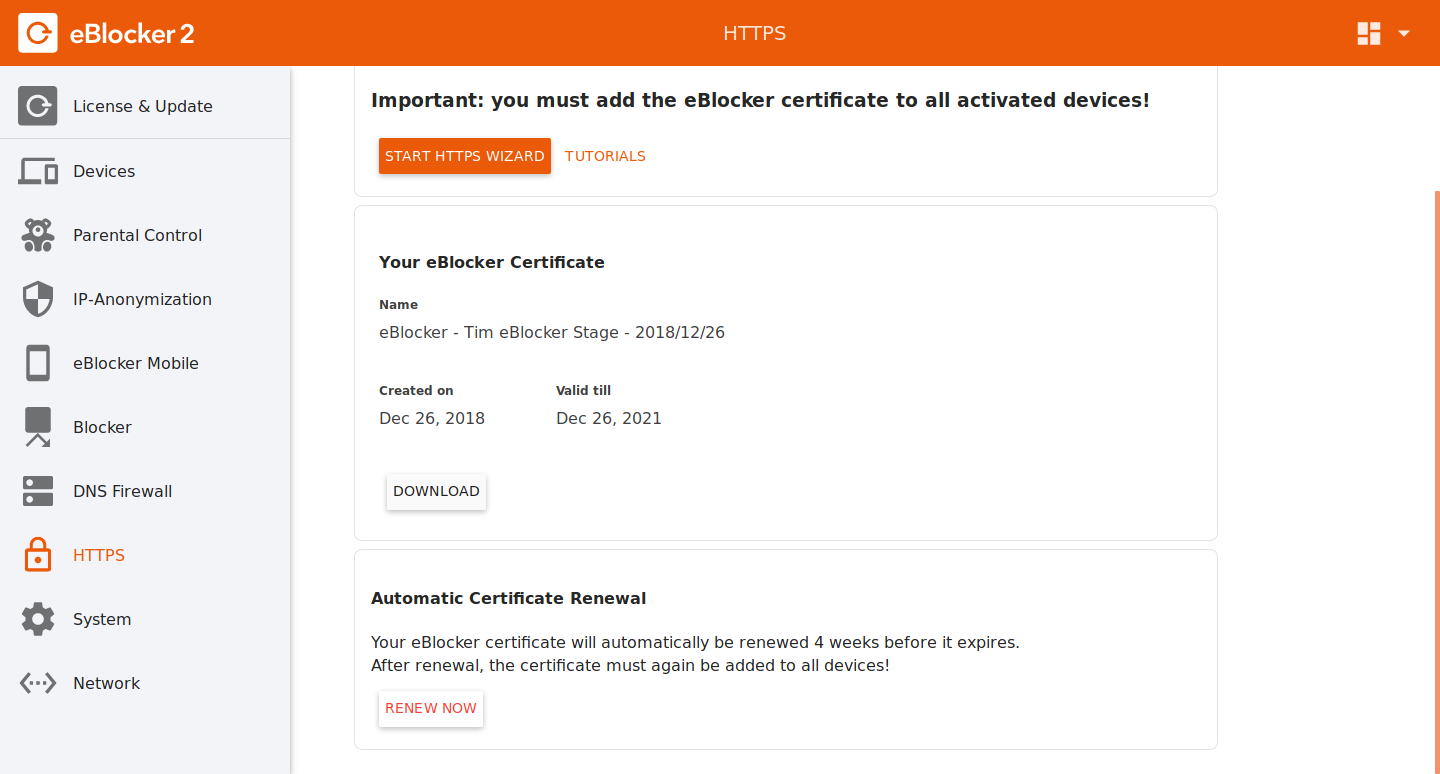Click the Blocker sidebar icon
1440x774 pixels.
point(38,427)
